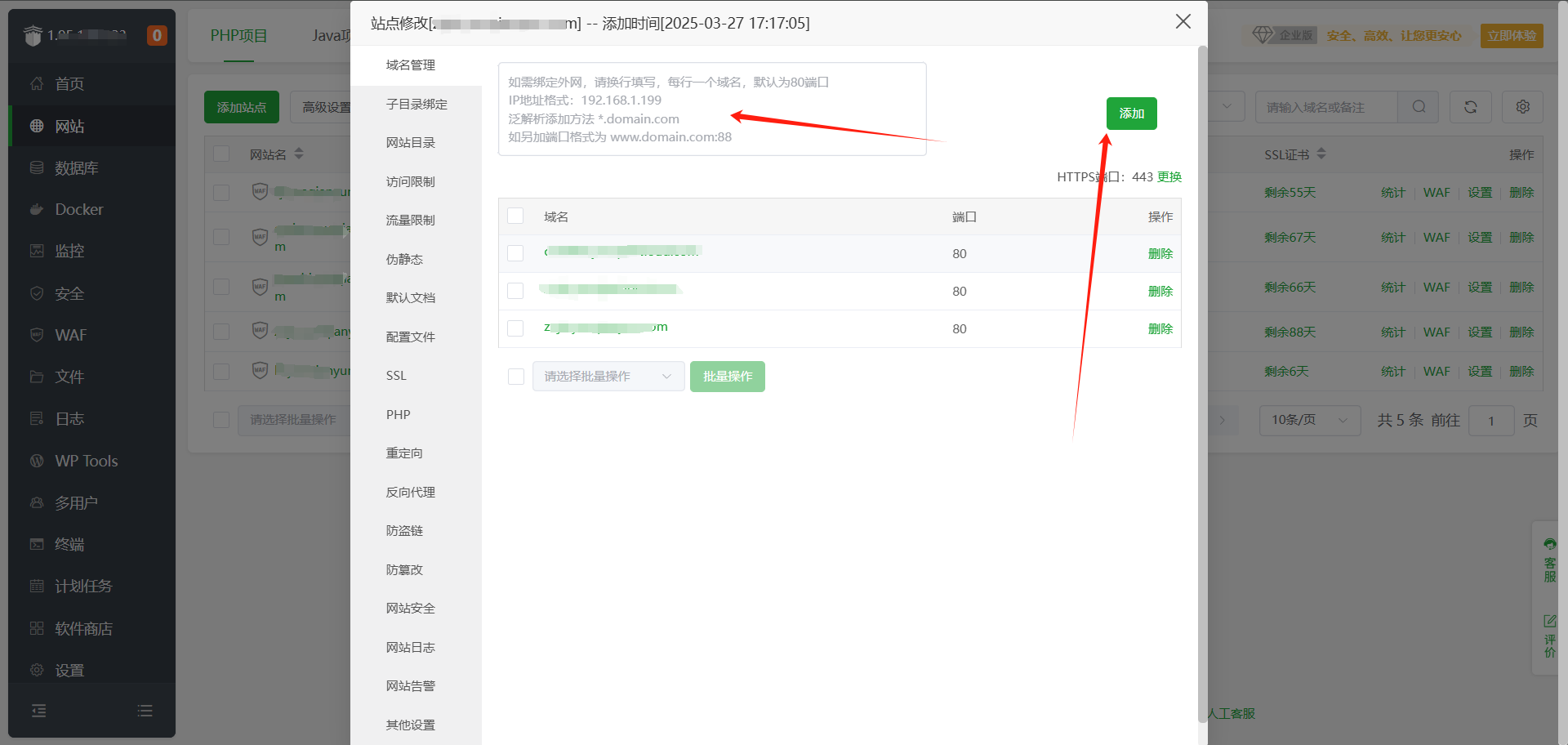Check the third domain row checkbox
Viewport: 1568px width, 745px height.
coord(515,328)
